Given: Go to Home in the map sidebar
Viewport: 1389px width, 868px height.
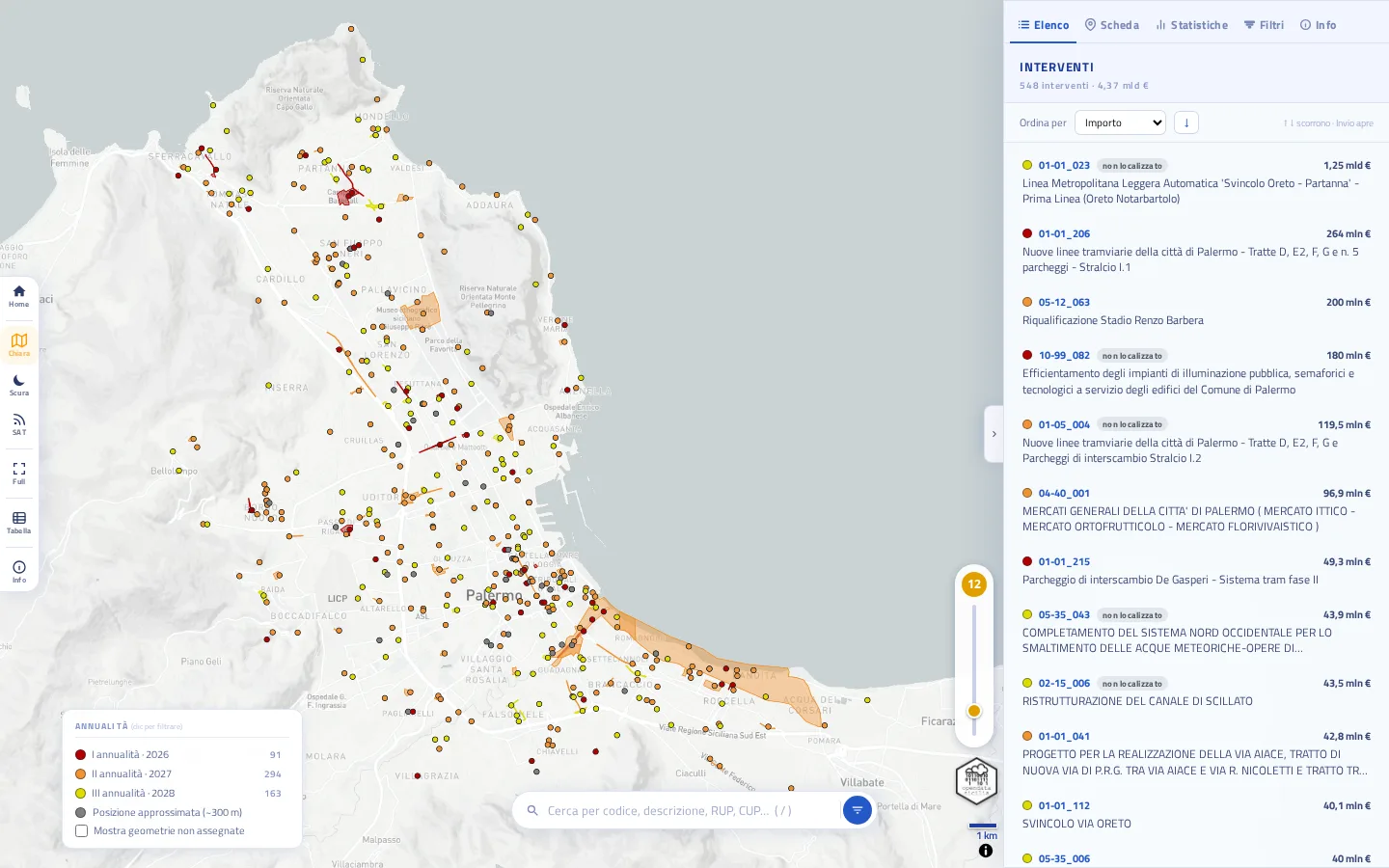Looking at the screenshot, I should 19,296.
